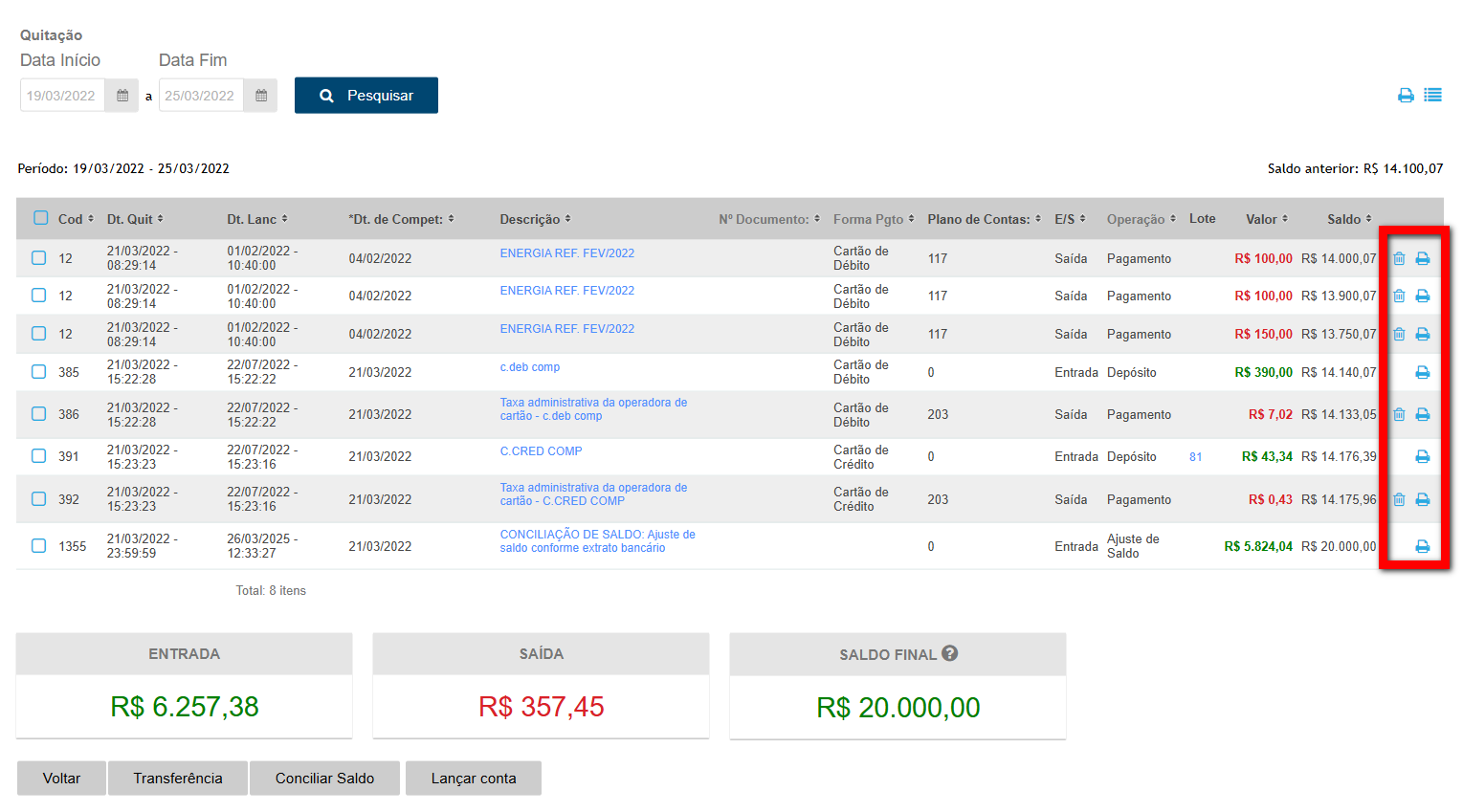The height and width of the screenshot is (812, 1463).
Task: Sort by Forma Pgto column header
Action: [873, 219]
